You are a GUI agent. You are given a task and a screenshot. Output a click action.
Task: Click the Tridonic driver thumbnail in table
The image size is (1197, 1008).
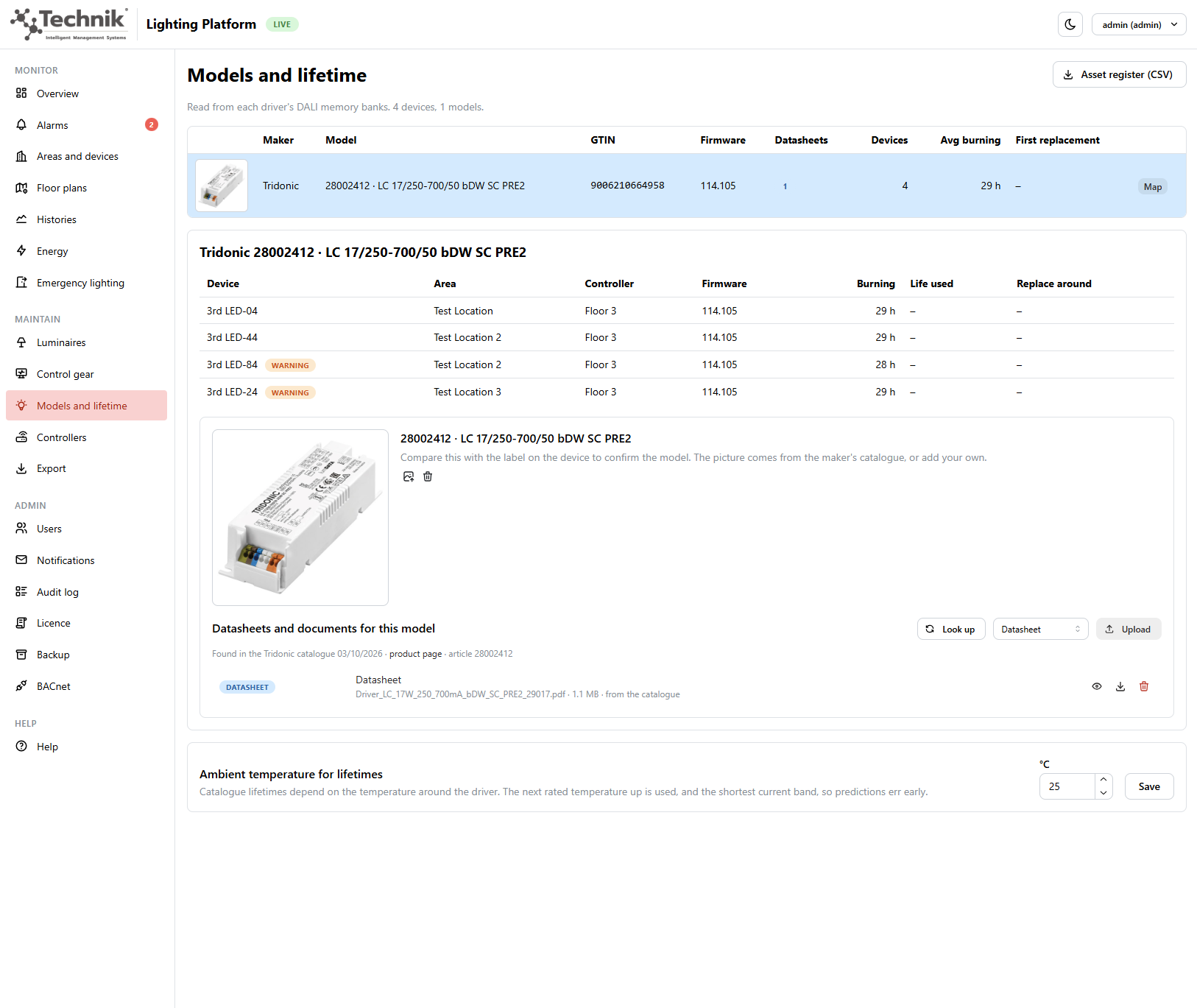pos(222,186)
